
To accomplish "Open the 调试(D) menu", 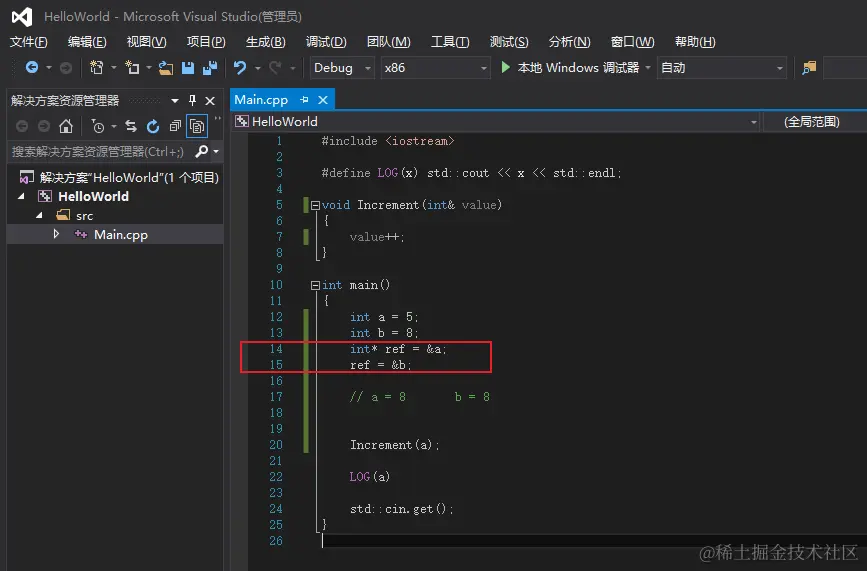I will 326,42.
